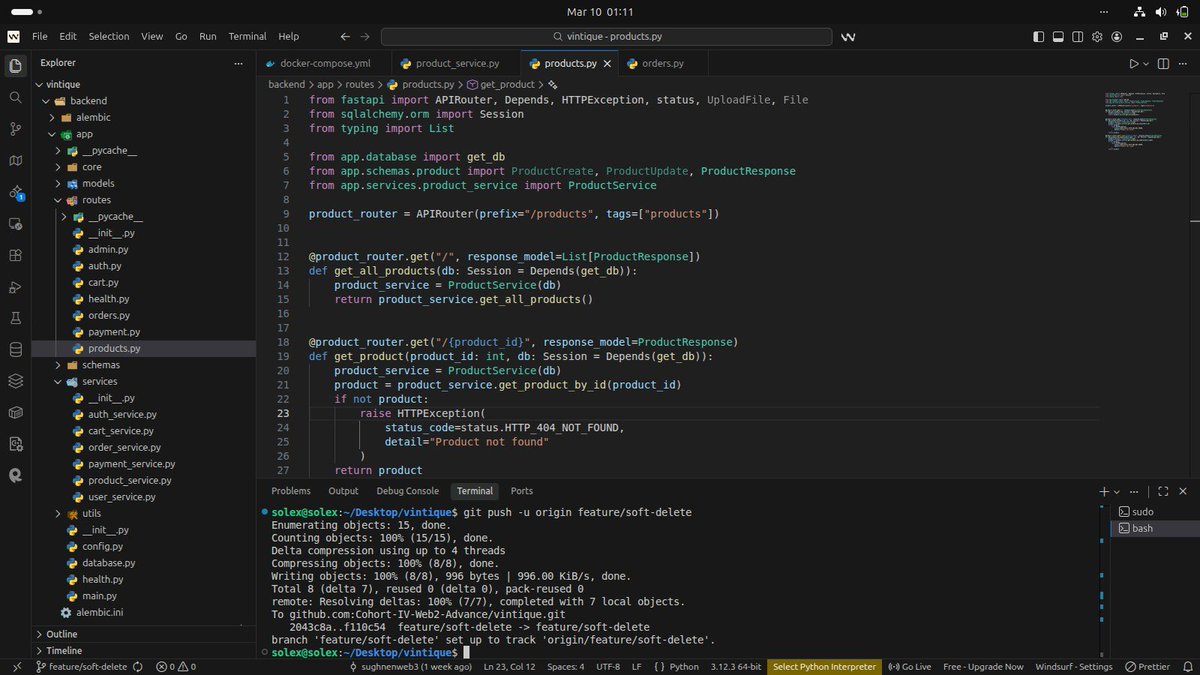Open the run button dropdown arrow
The image size is (1200, 675).
click(1146, 63)
